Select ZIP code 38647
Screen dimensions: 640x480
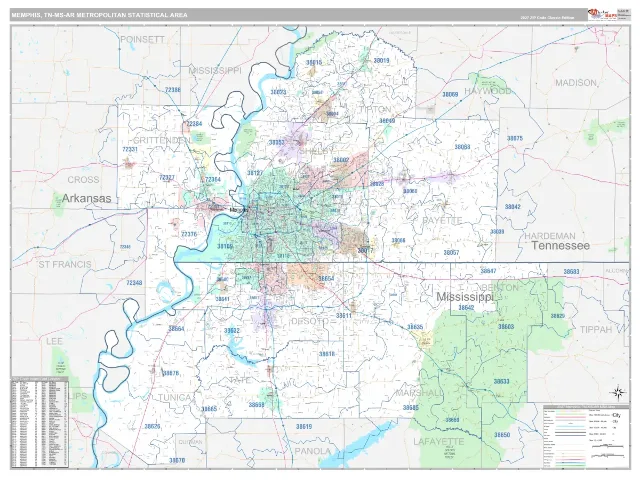coord(488,271)
